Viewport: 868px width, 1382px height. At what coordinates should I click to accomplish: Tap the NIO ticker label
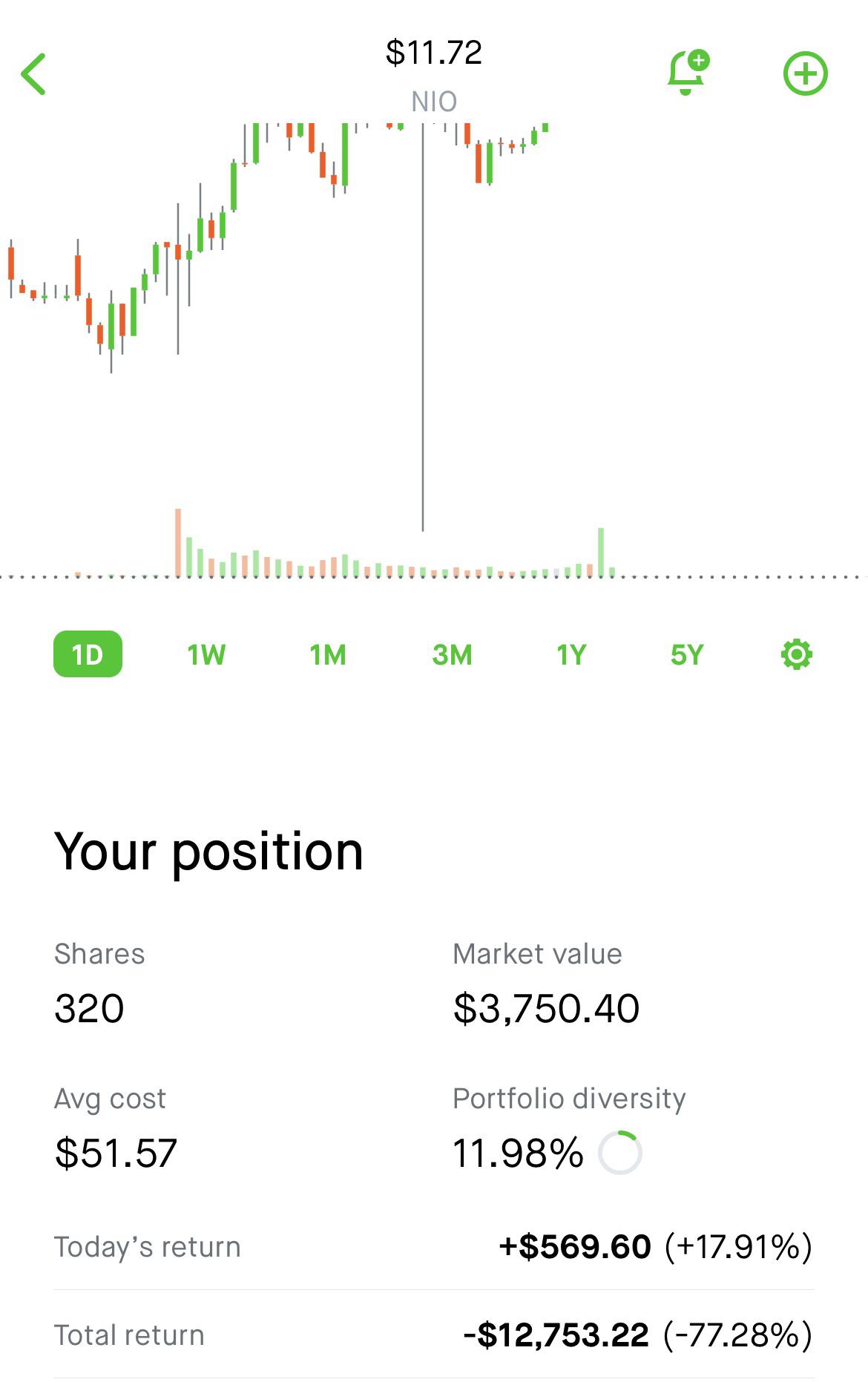point(434,102)
